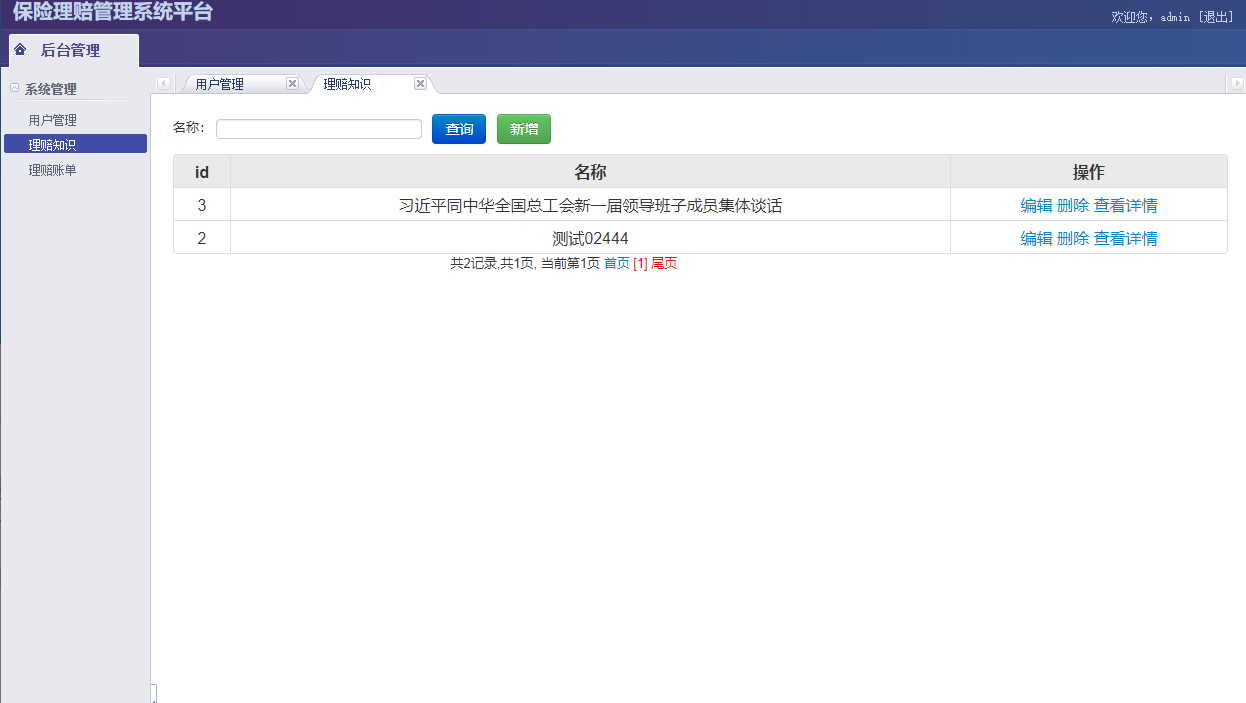
Task: Click 退出 to log out admin
Action: click(1219, 16)
